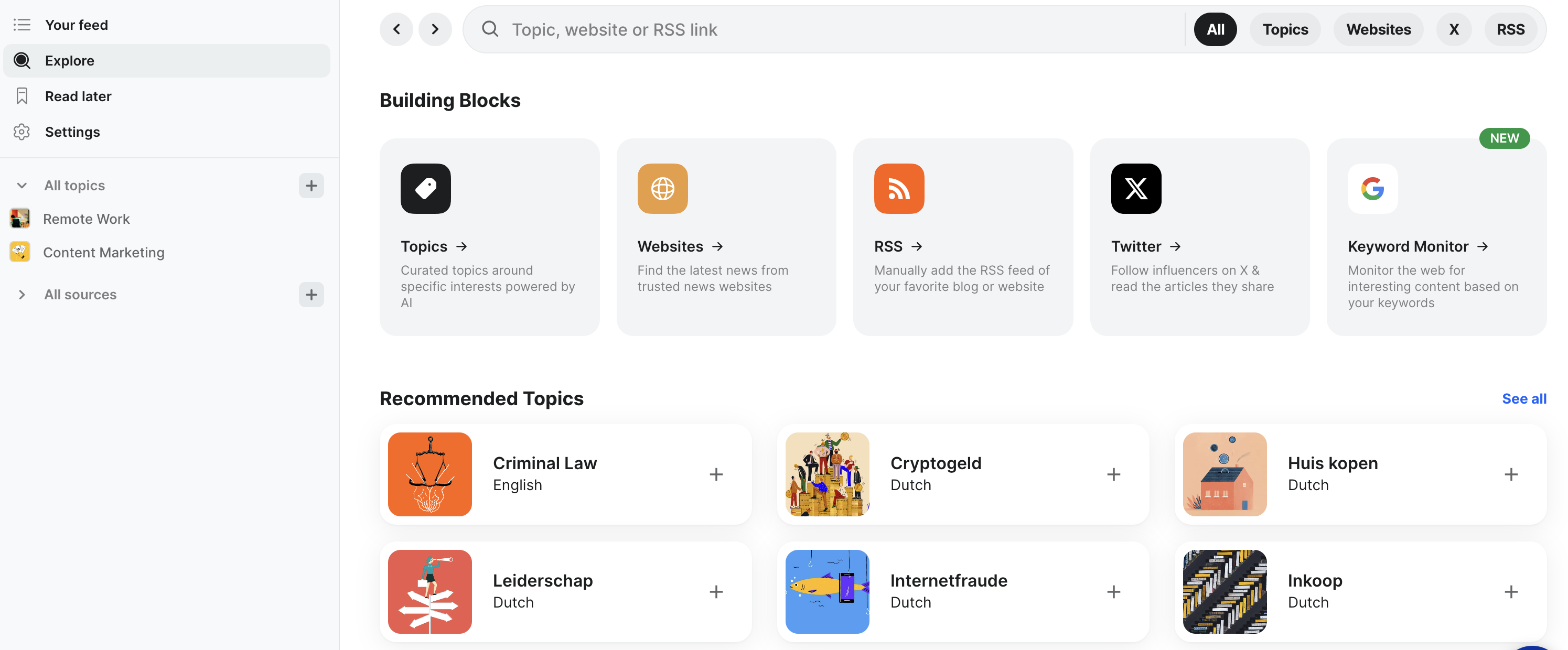Click the forward navigation arrow button
This screenshot has height=650, width=1568.
click(435, 29)
